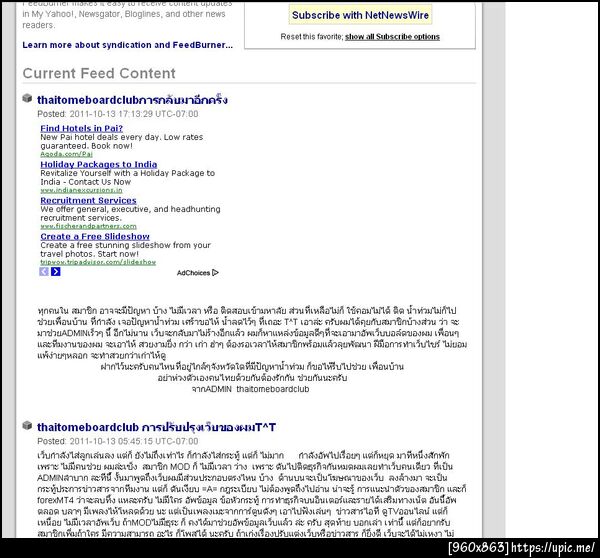The height and width of the screenshot is (558, 600).
Task: Open the first thaitomeboardclub feed post title
Action: click(x=132, y=100)
